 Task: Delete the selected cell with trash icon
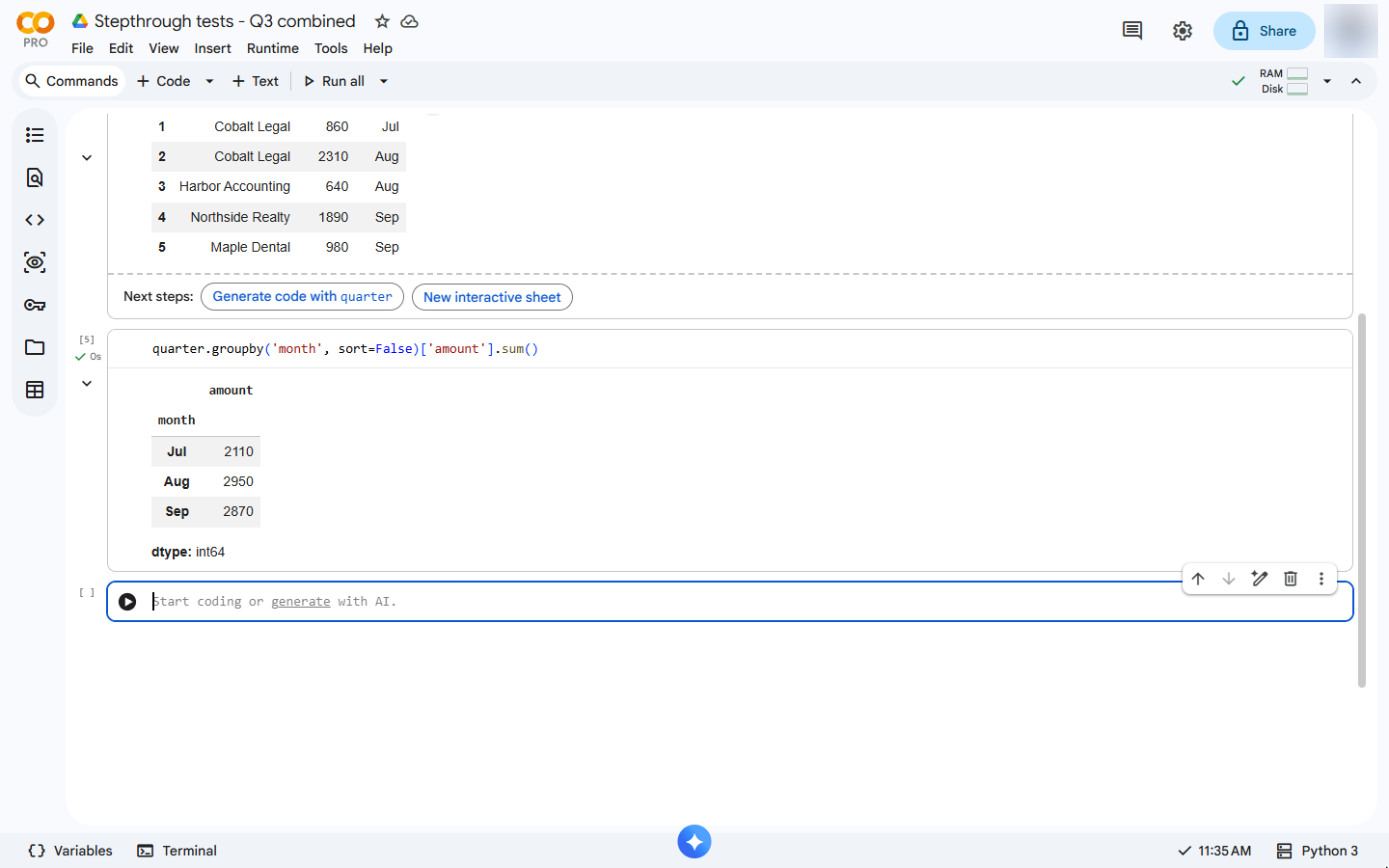(1291, 578)
